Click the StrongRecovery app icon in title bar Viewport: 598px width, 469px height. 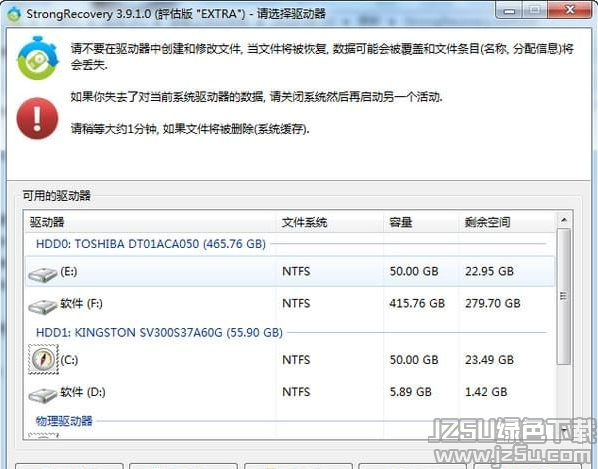click(x=14, y=14)
